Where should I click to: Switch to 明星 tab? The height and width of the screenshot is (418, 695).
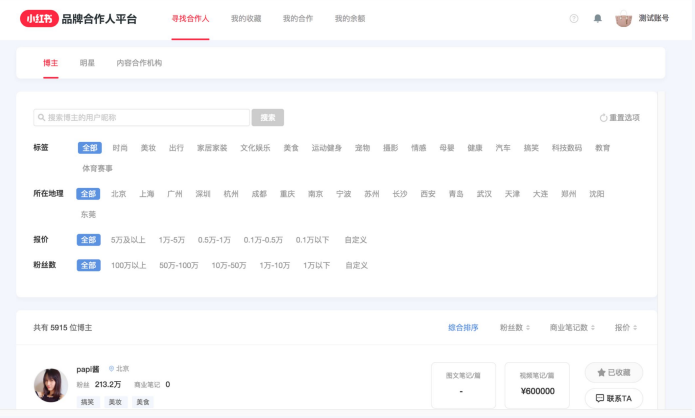(x=87, y=63)
